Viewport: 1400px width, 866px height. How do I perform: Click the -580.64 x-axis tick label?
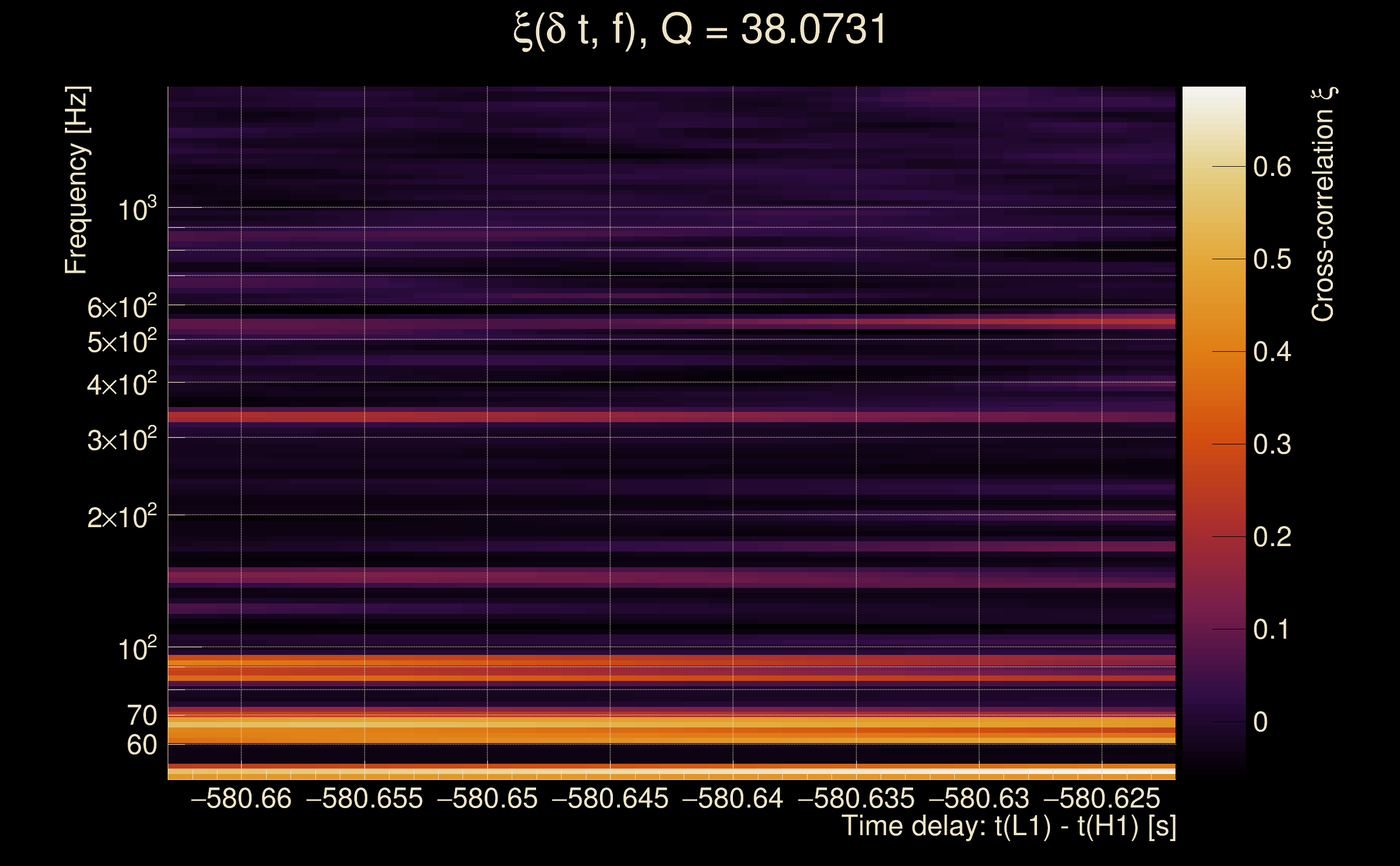732,799
